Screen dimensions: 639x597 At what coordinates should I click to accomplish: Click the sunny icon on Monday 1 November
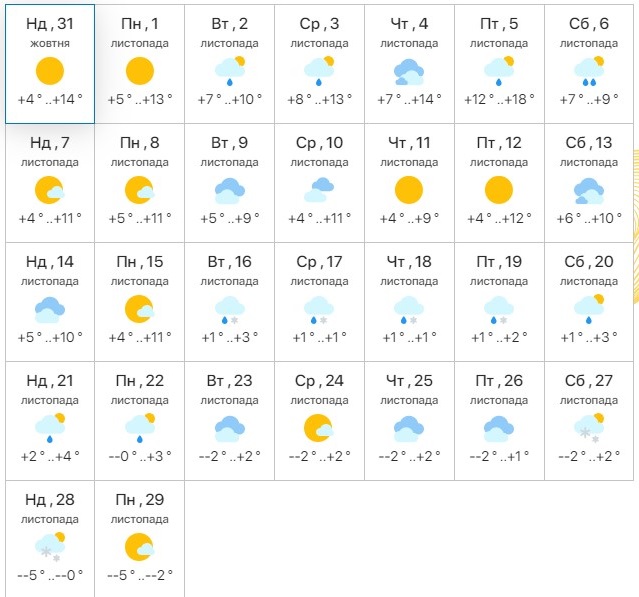click(139, 71)
